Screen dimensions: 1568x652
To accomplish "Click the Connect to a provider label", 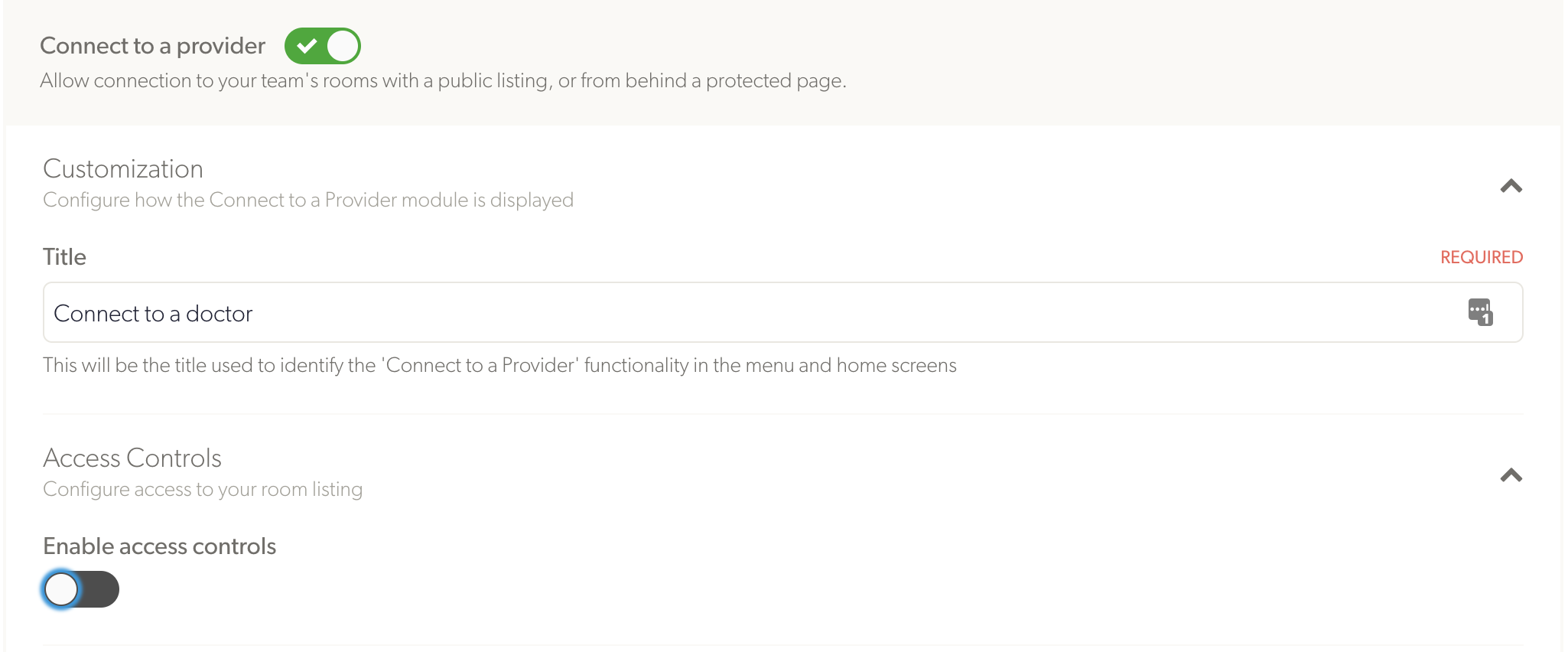I will click(152, 46).
